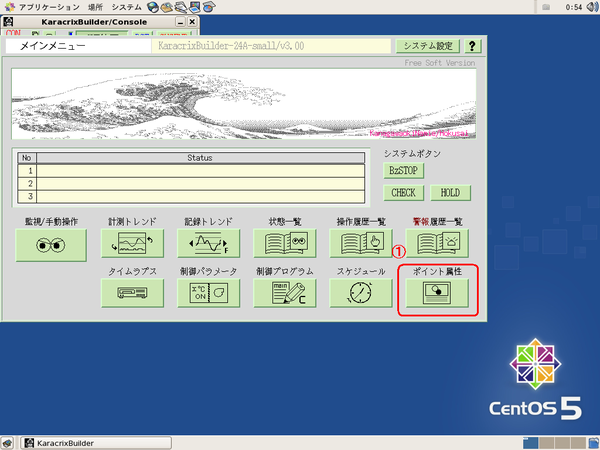Click the trash icon in bottom panel
Image resolution: width=600 pixels, height=450 pixels.
pyautogui.click(x=594, y=443)
